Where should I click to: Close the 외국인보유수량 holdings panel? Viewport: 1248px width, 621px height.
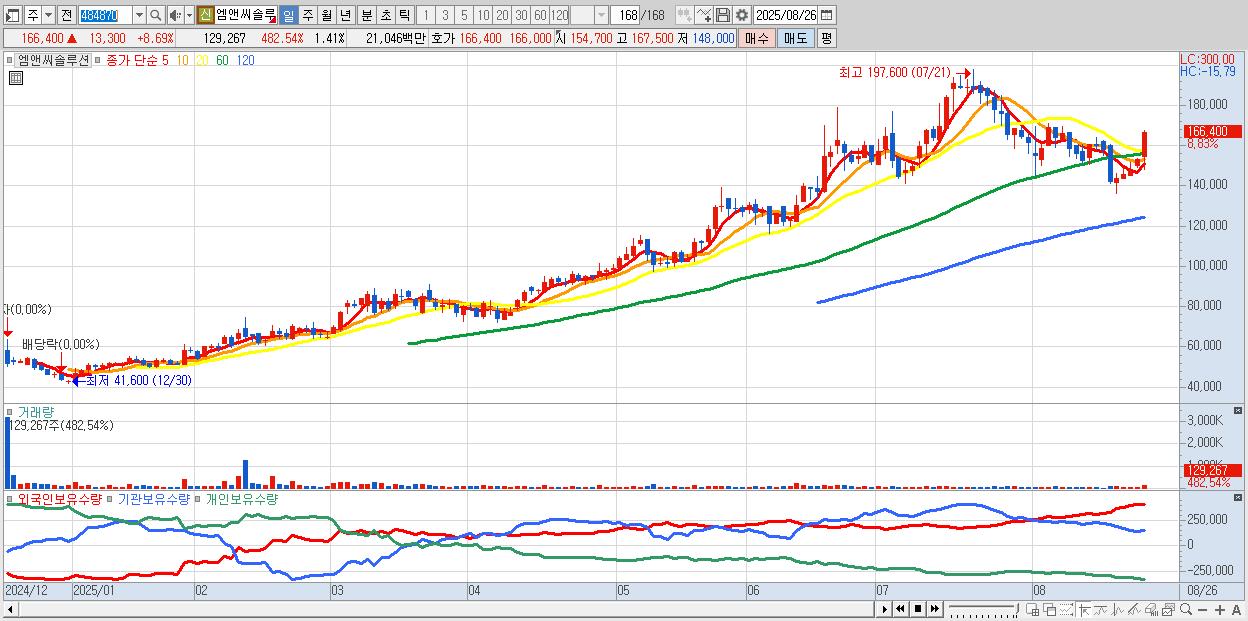coord(1238,497)
